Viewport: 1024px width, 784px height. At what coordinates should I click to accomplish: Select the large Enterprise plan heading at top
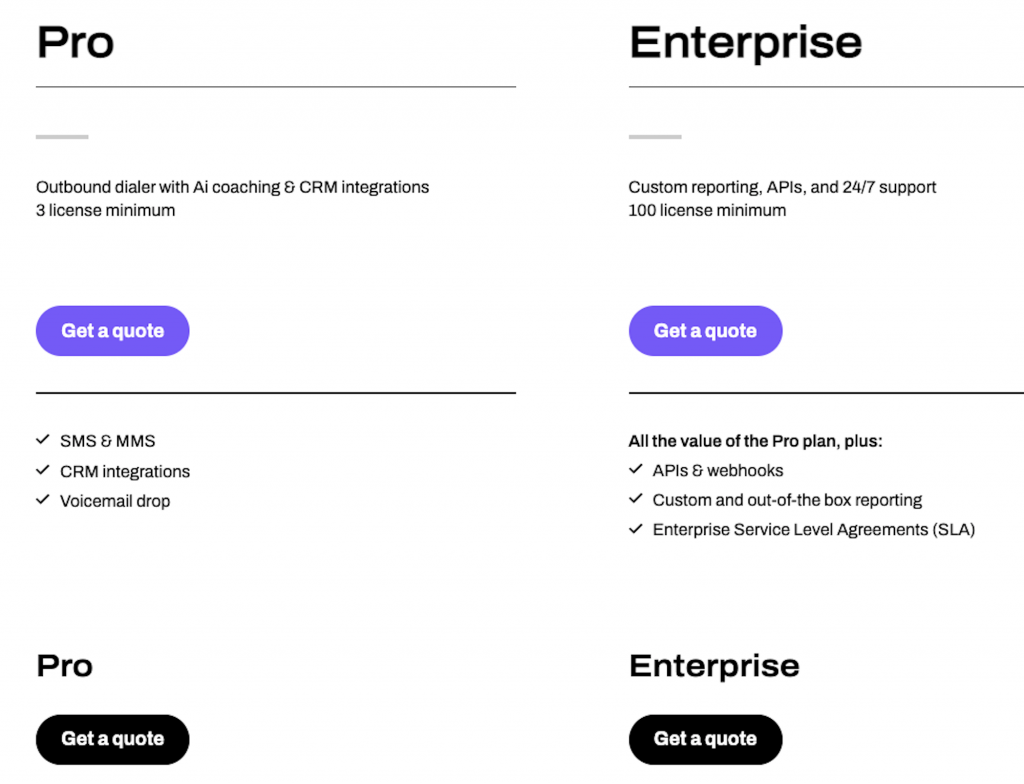(x=745, y=43)
